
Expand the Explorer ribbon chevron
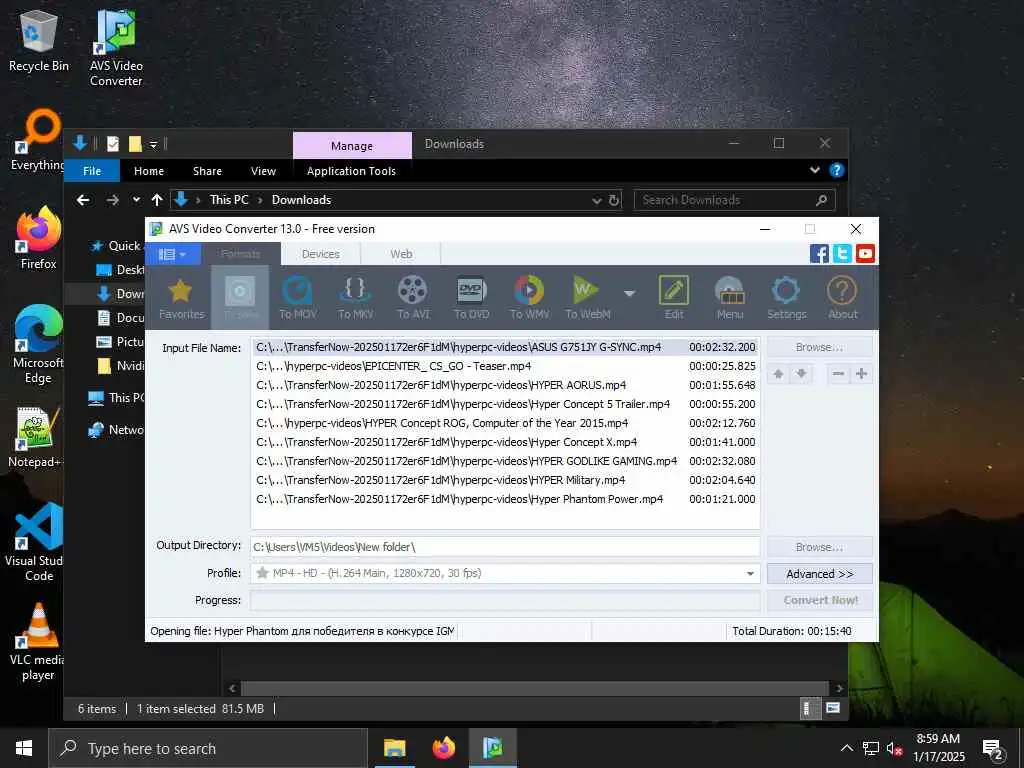(x=814, y=170)
